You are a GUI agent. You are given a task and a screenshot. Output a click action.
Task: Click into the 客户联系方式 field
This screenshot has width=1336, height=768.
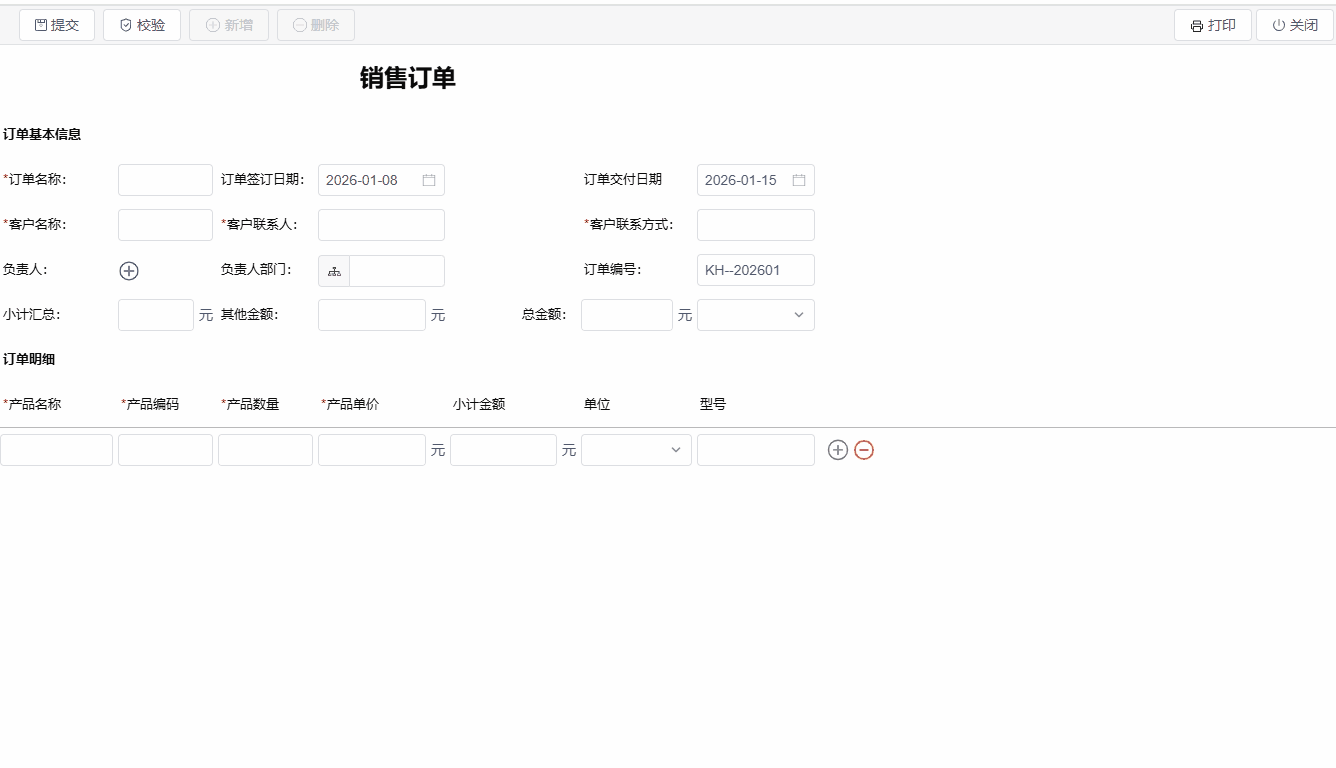755,225
